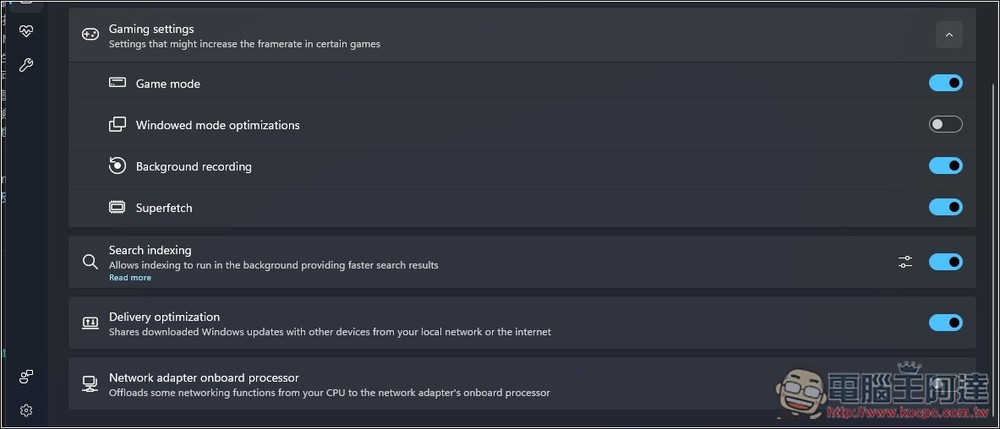The image size is (1000, 429).
Task: Click the Superfetch icon
Action: [117, 208]
